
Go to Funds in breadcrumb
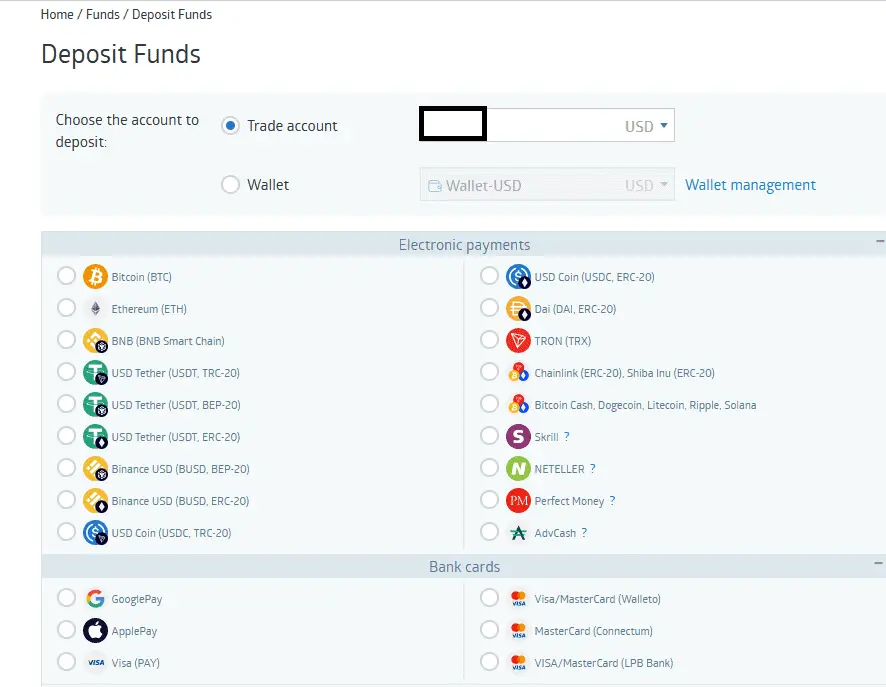coord(103,15)
